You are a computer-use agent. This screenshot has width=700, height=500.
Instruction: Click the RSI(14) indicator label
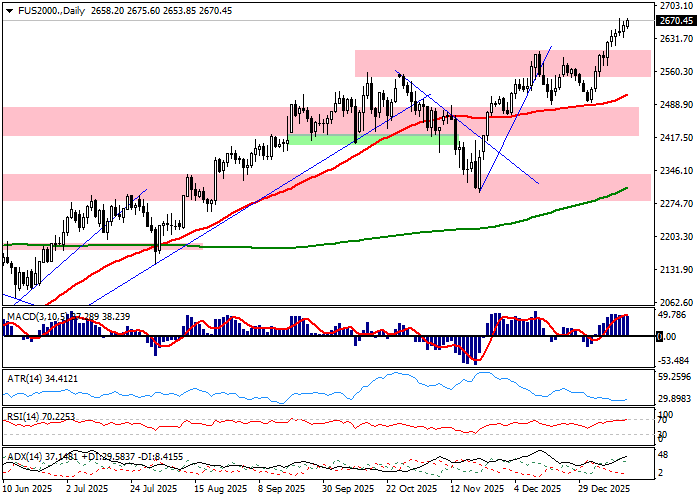pos(22,416)
